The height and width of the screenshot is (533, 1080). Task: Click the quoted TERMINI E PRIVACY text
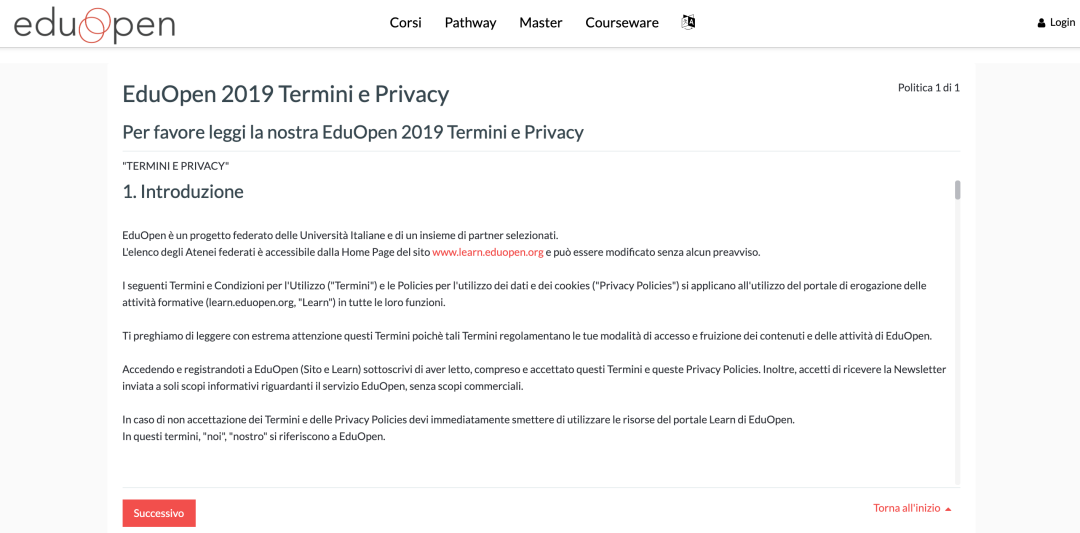point(175,166)
